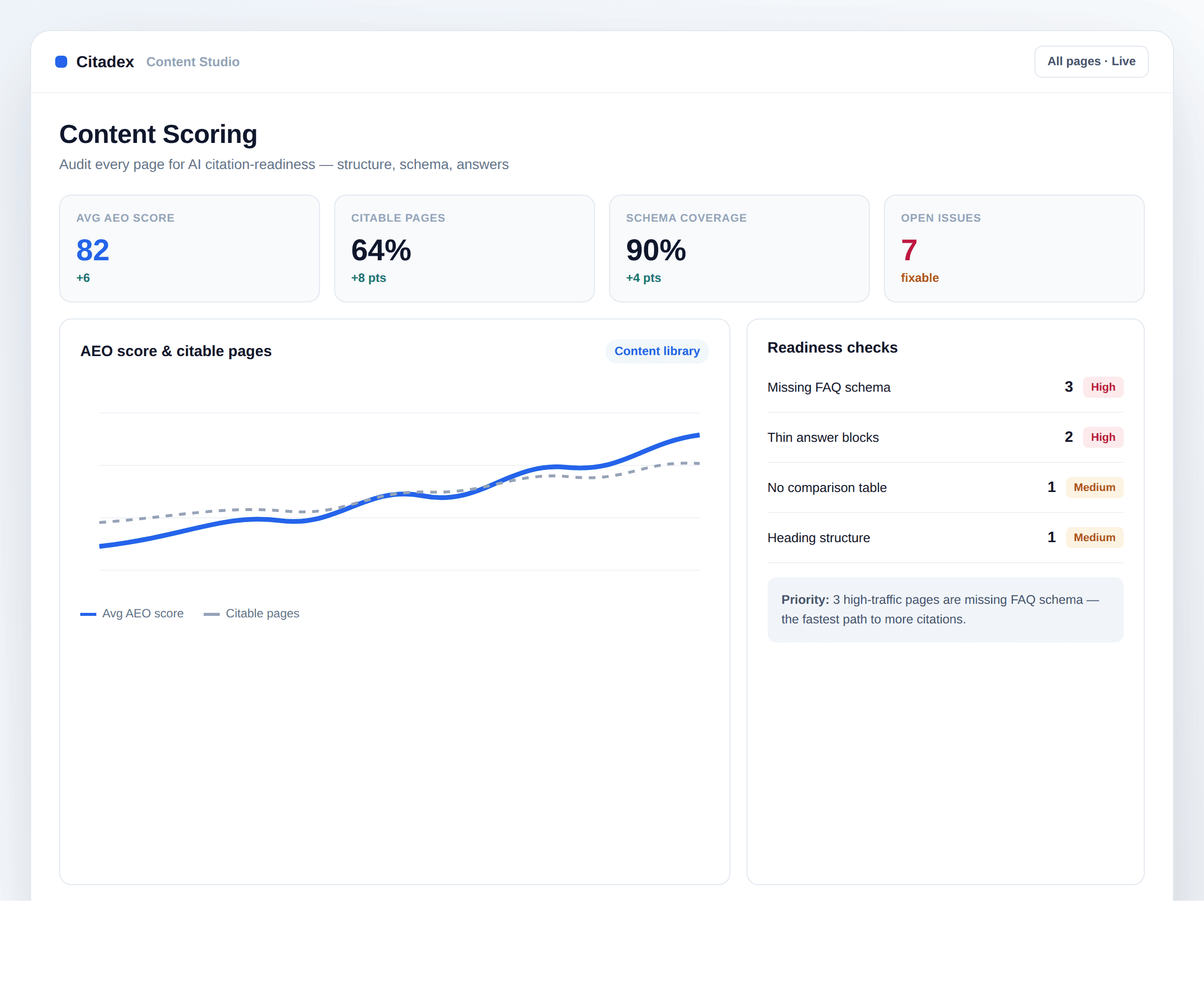The height and width of the screenshot is (988, 1204).
Task: Click the High badge on Missing FAQ schema
Action: pos(1103,387)
